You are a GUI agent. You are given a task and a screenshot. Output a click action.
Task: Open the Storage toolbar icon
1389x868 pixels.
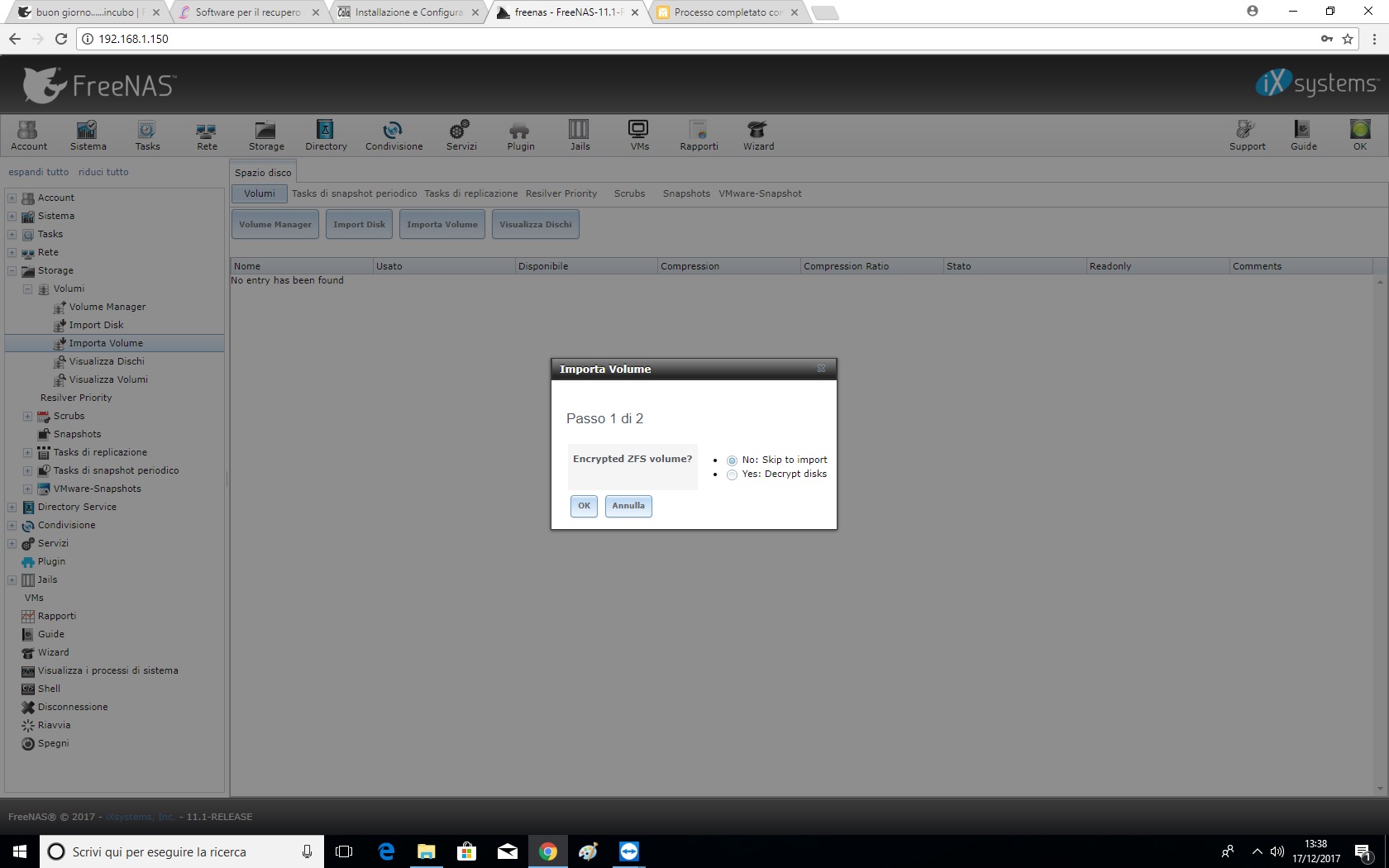point(266,135)
